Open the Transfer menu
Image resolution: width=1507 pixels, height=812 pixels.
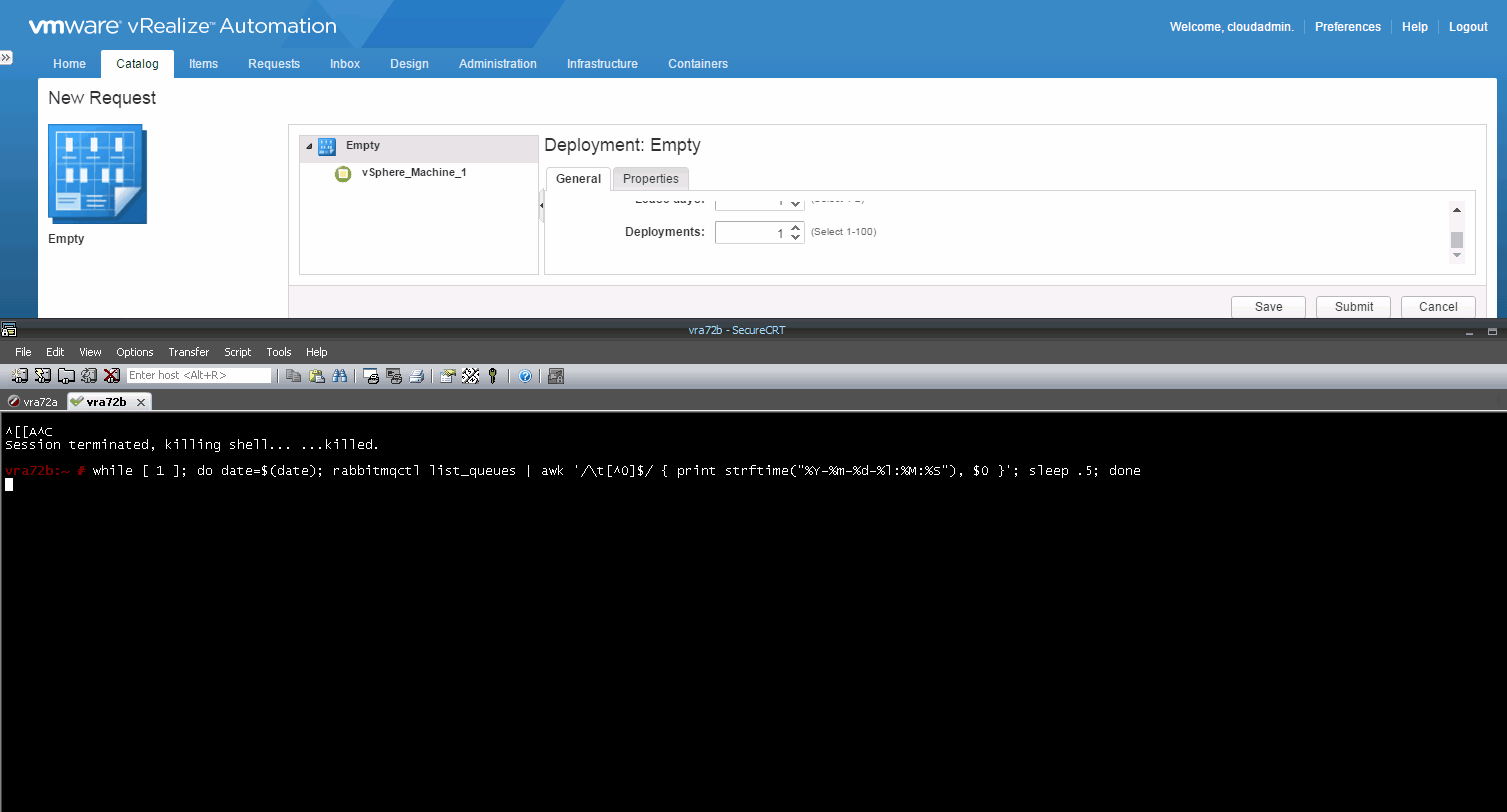pos(188,352)
